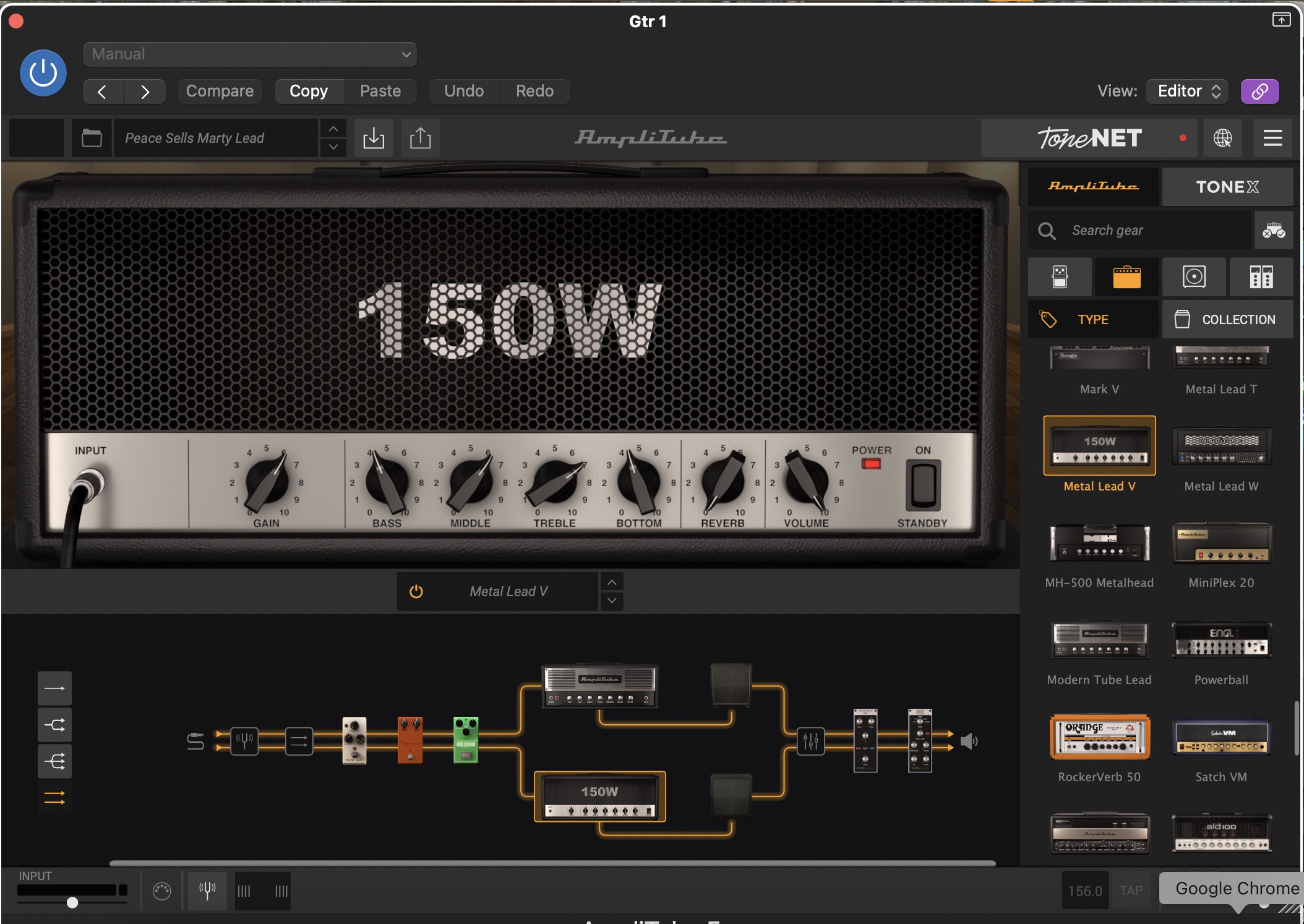Viewport: 1304px width, 924px height.
Task: Click the Undo button
Action: pyautogui.click(x=464, y=92)
